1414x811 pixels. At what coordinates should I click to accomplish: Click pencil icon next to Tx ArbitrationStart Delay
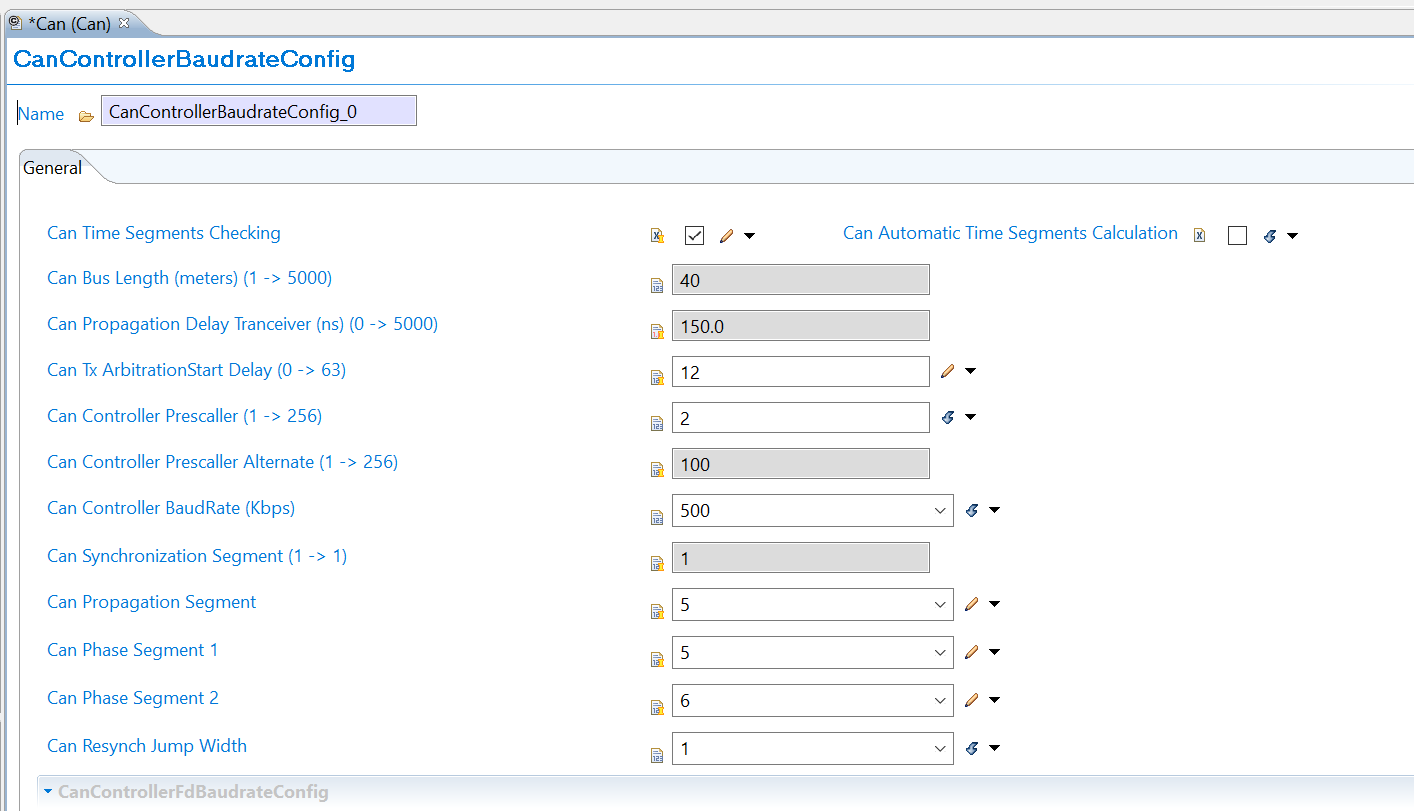coord(948,371)
